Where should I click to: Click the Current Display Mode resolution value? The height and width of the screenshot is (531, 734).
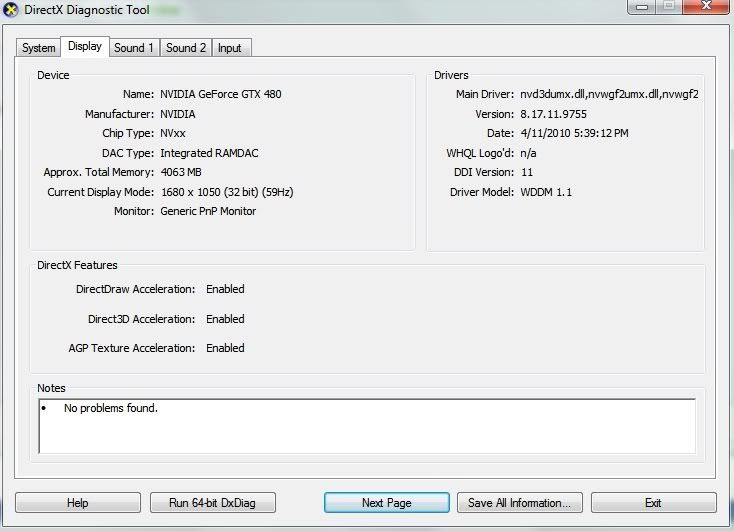click(226, 192)
